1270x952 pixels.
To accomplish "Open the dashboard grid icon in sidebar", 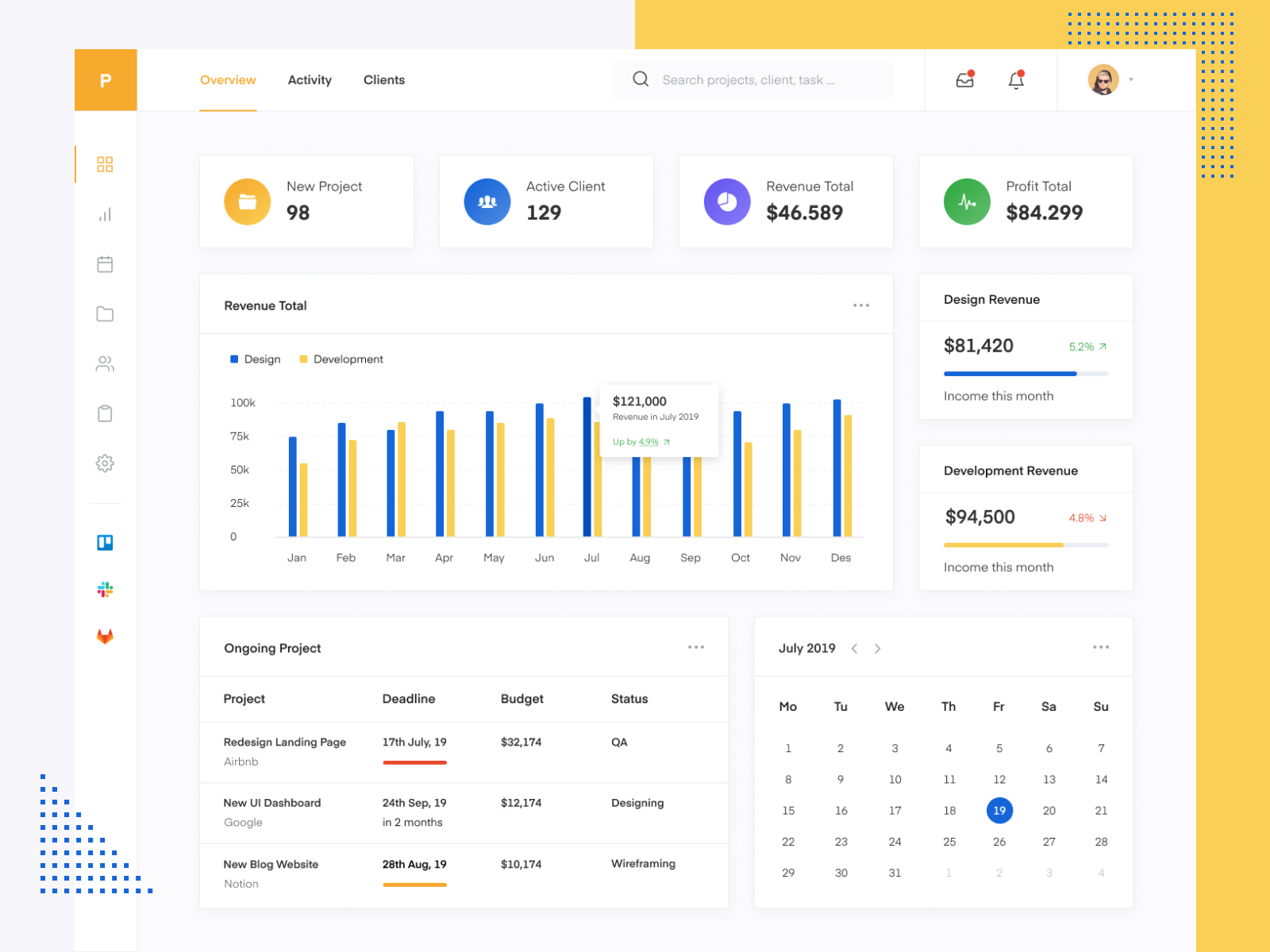I will (105, 164).
